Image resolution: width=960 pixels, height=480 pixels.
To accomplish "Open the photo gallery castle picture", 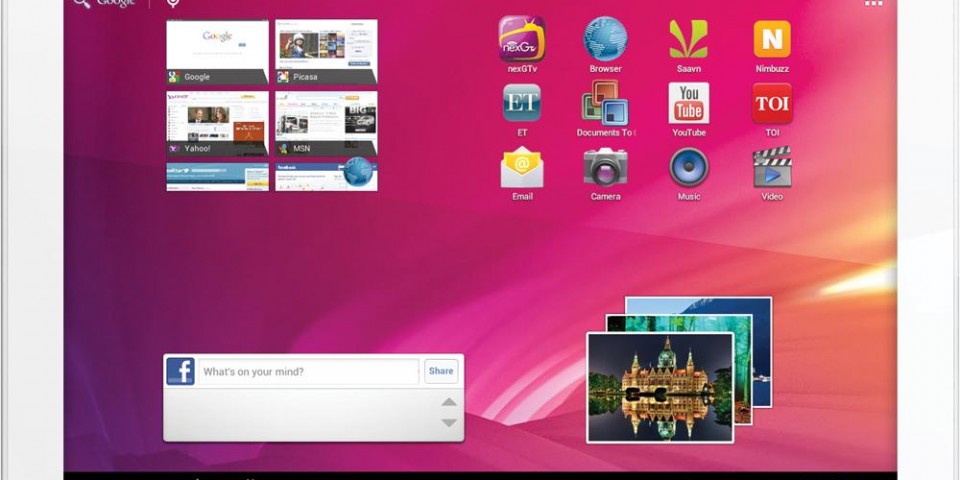I will point(660,387).
